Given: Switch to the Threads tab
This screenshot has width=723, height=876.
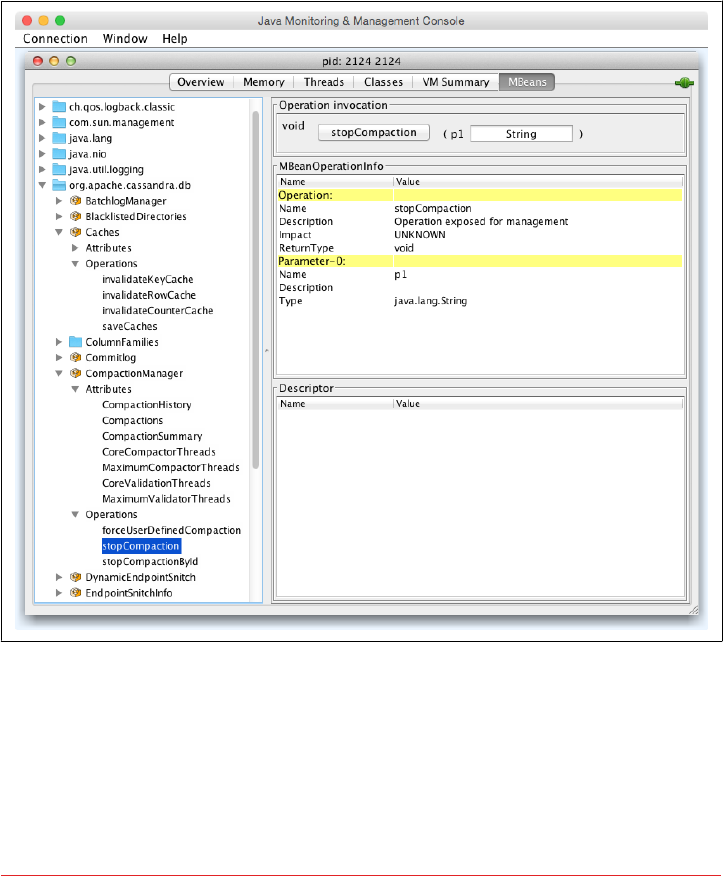Looking at the screenshot, I should (x=324, y=82).
